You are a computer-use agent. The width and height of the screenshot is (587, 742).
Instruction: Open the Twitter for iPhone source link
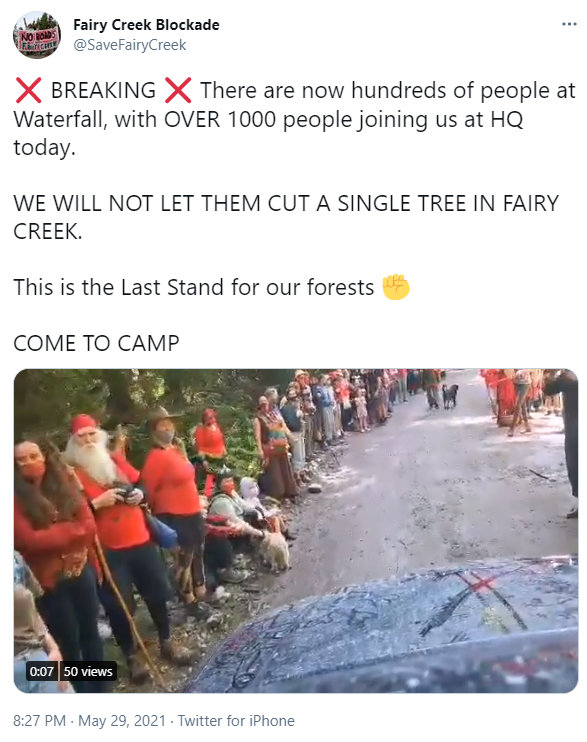point(236,721)
